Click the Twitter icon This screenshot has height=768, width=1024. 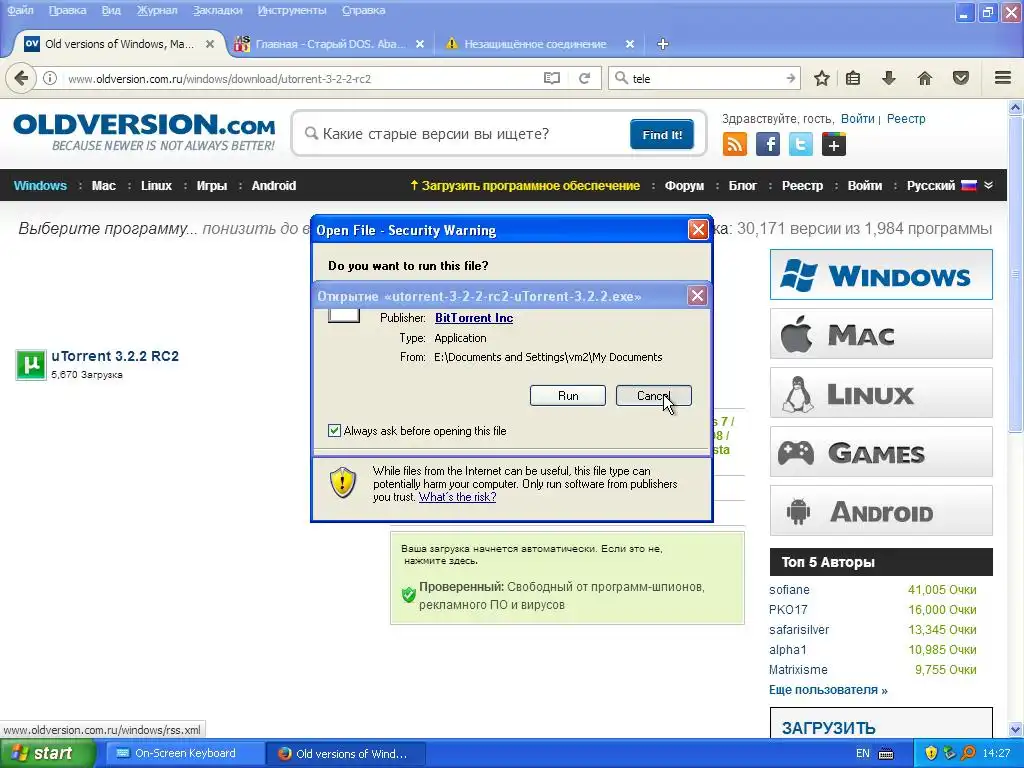click(801, 144)
